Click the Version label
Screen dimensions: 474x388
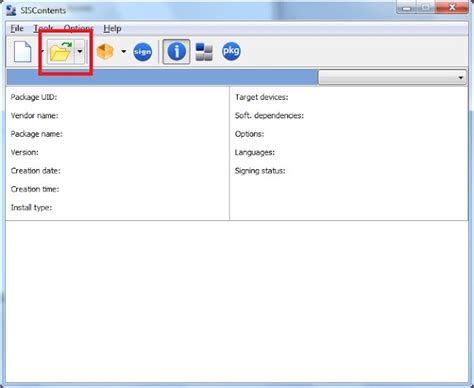(24, 152)
